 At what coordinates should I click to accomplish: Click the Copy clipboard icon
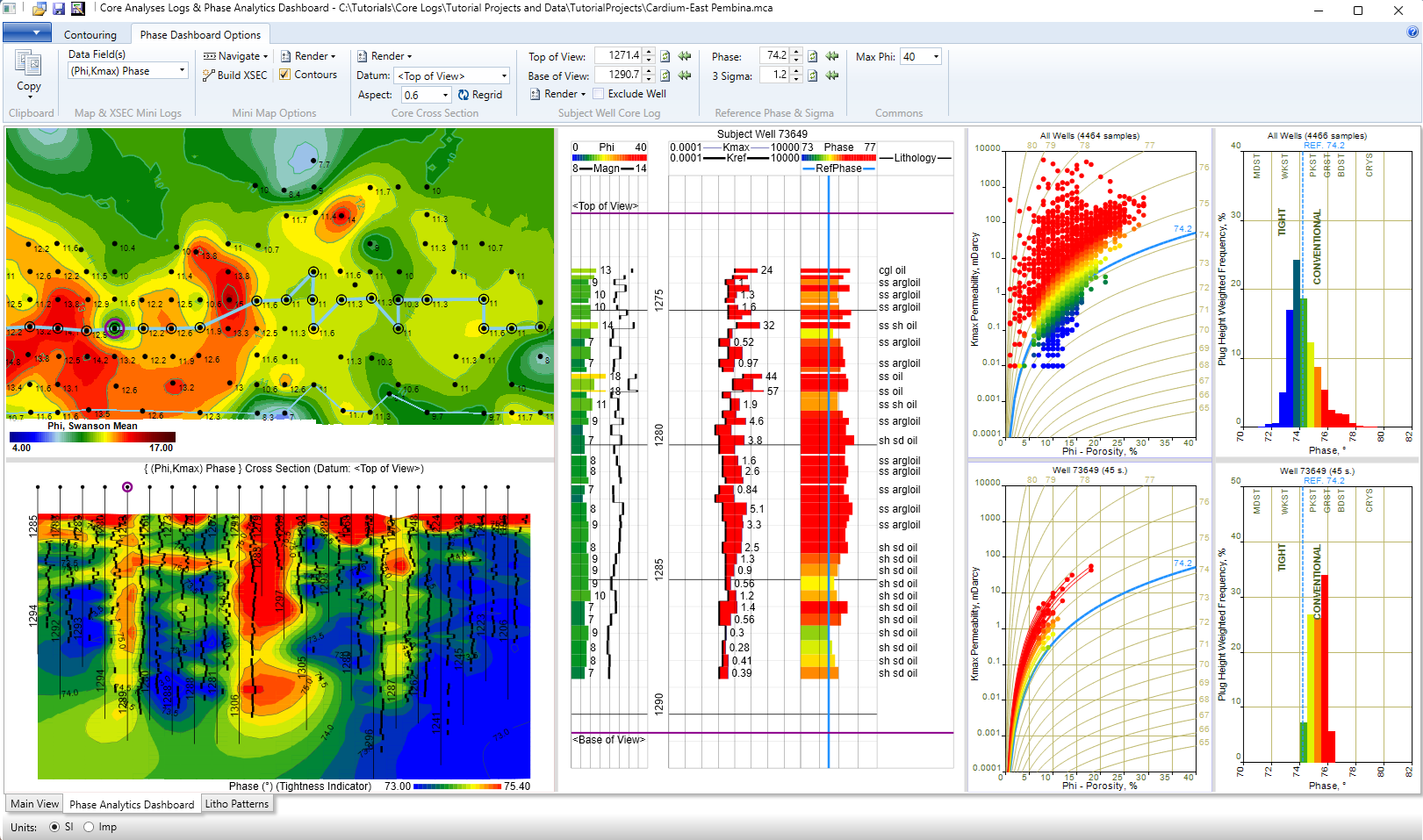(x=28, y=64)
